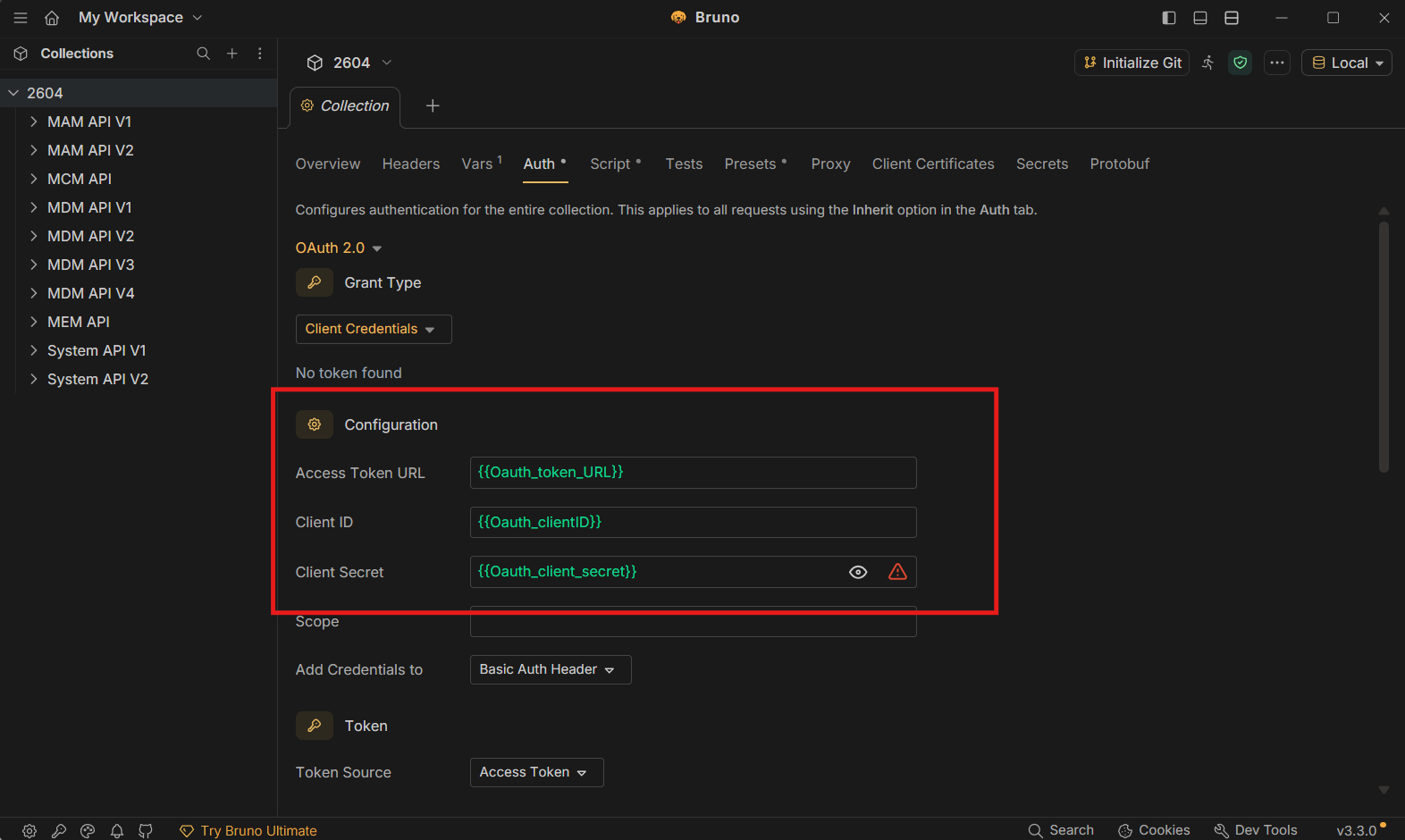Expand the MAM API V1 folder
Screen dimensions: 1405x840
coord(34,122)
